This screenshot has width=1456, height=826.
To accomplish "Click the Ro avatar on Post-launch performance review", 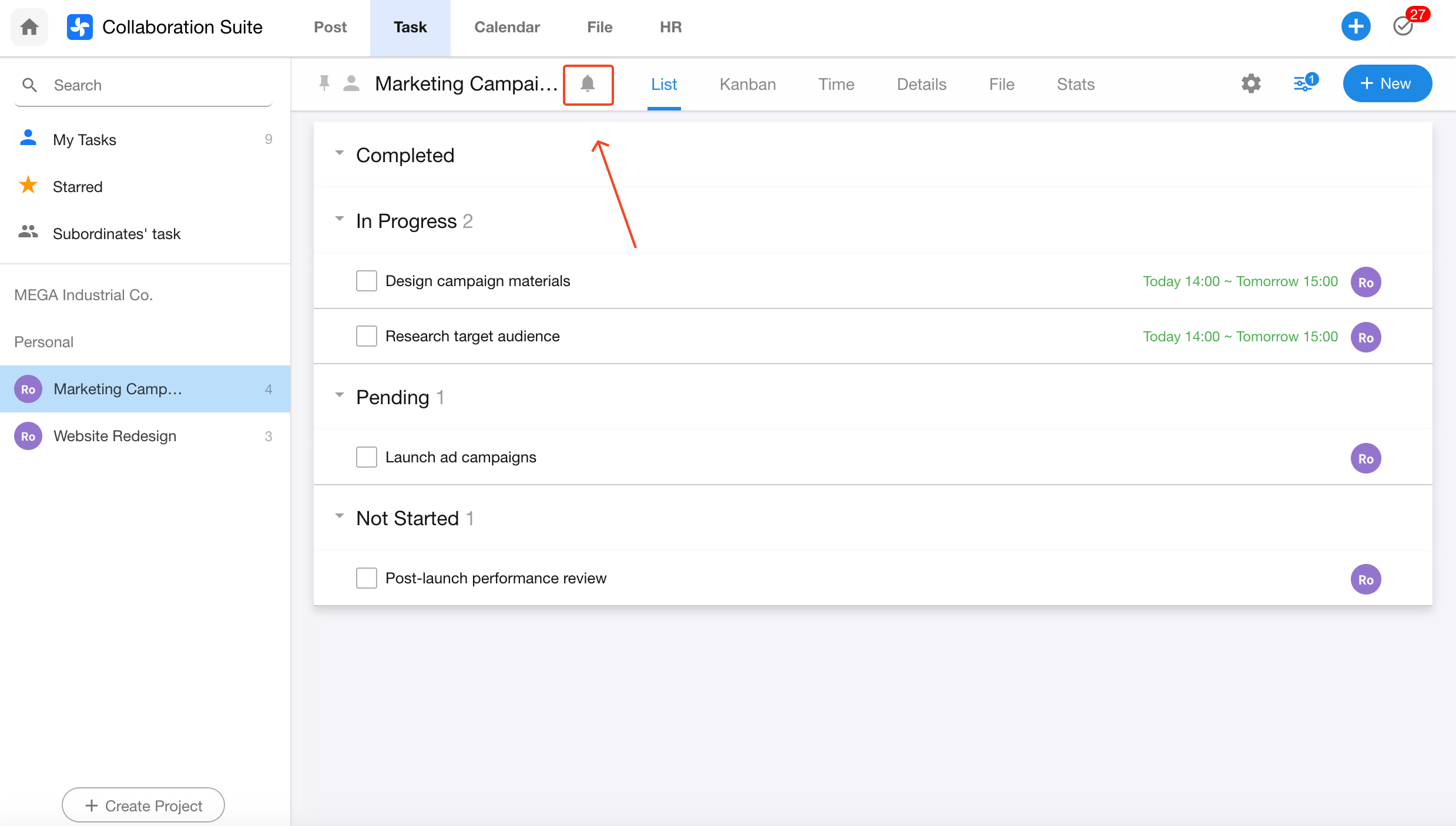I will 1366,579.
